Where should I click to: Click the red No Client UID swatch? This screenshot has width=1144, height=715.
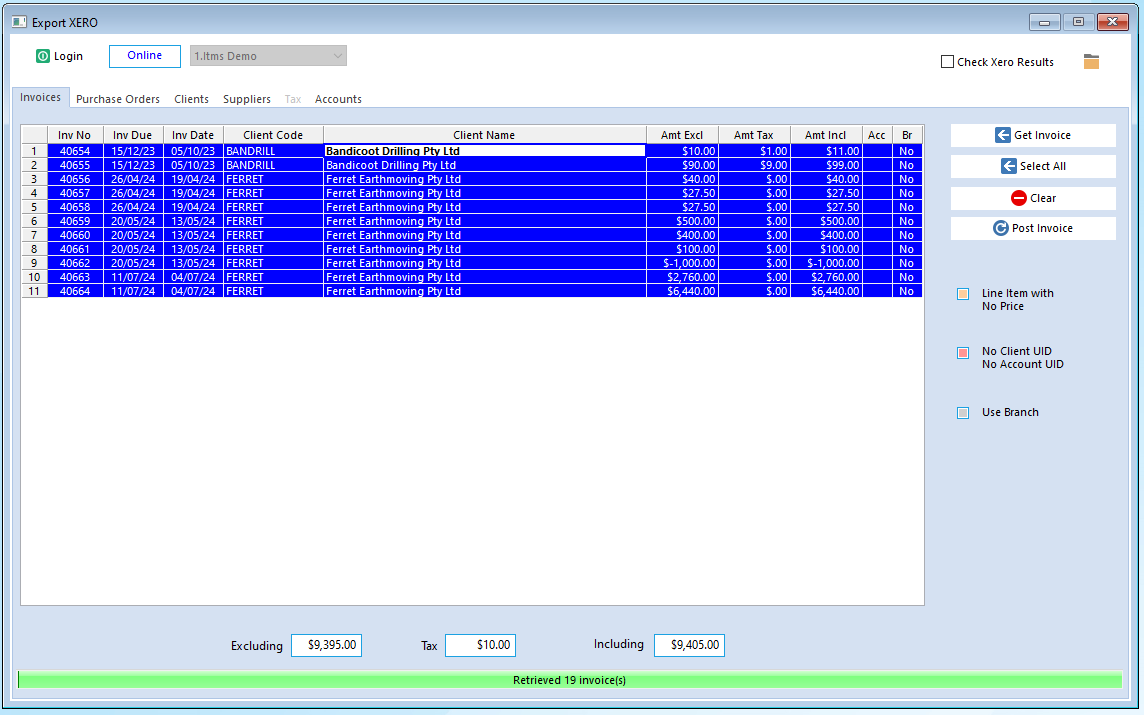point(963,353)
